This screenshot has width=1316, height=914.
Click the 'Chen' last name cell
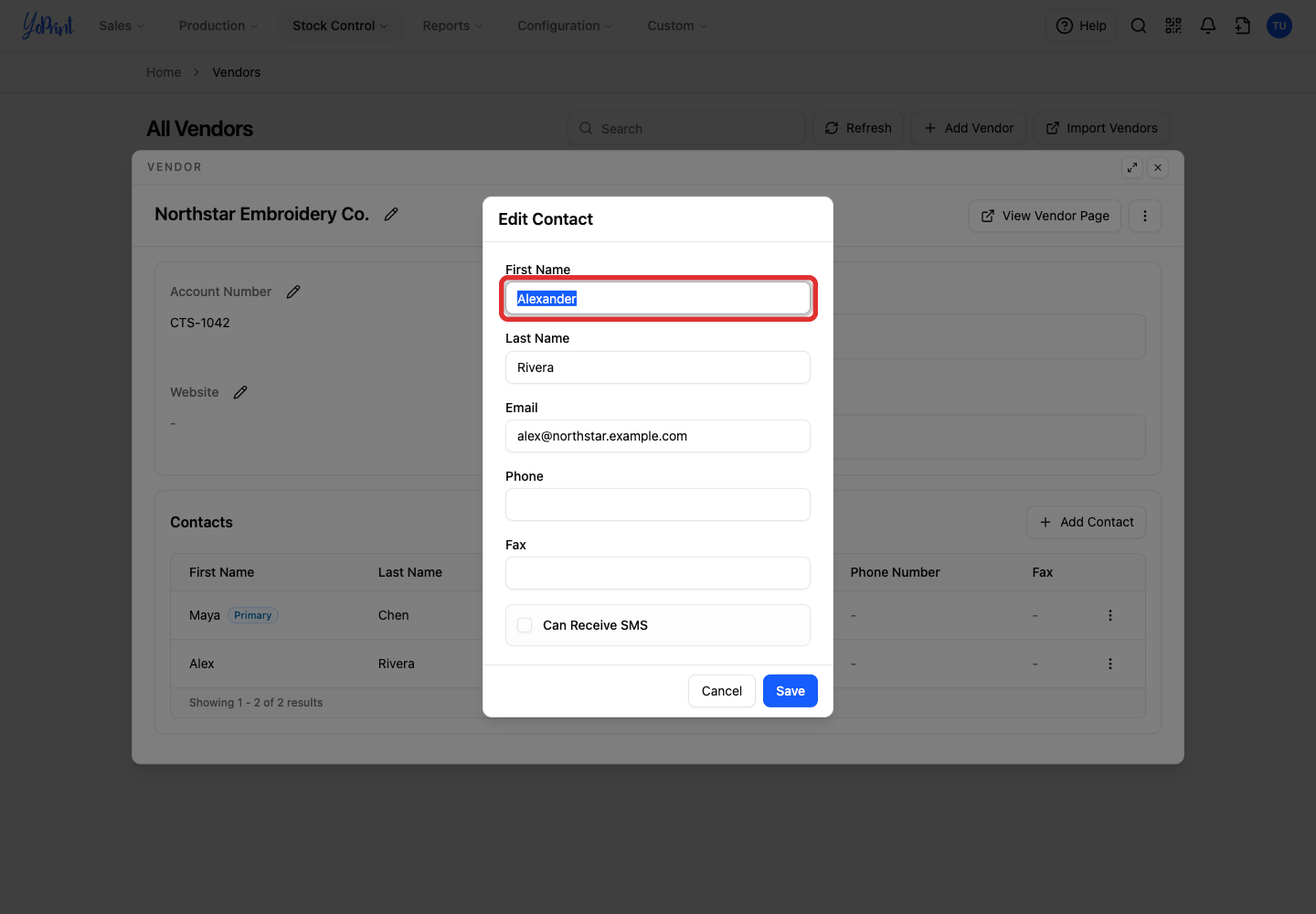tap(394, 615)
